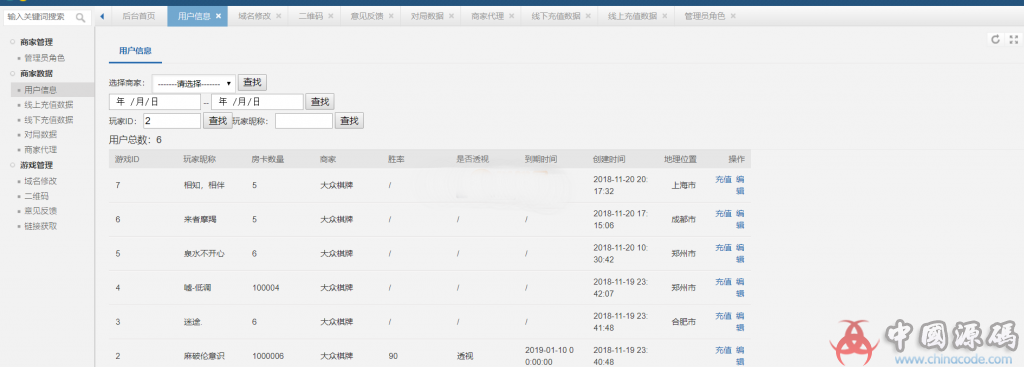Close the 商家代理 tab with its X
The image size is (1024, 367).
511,16
